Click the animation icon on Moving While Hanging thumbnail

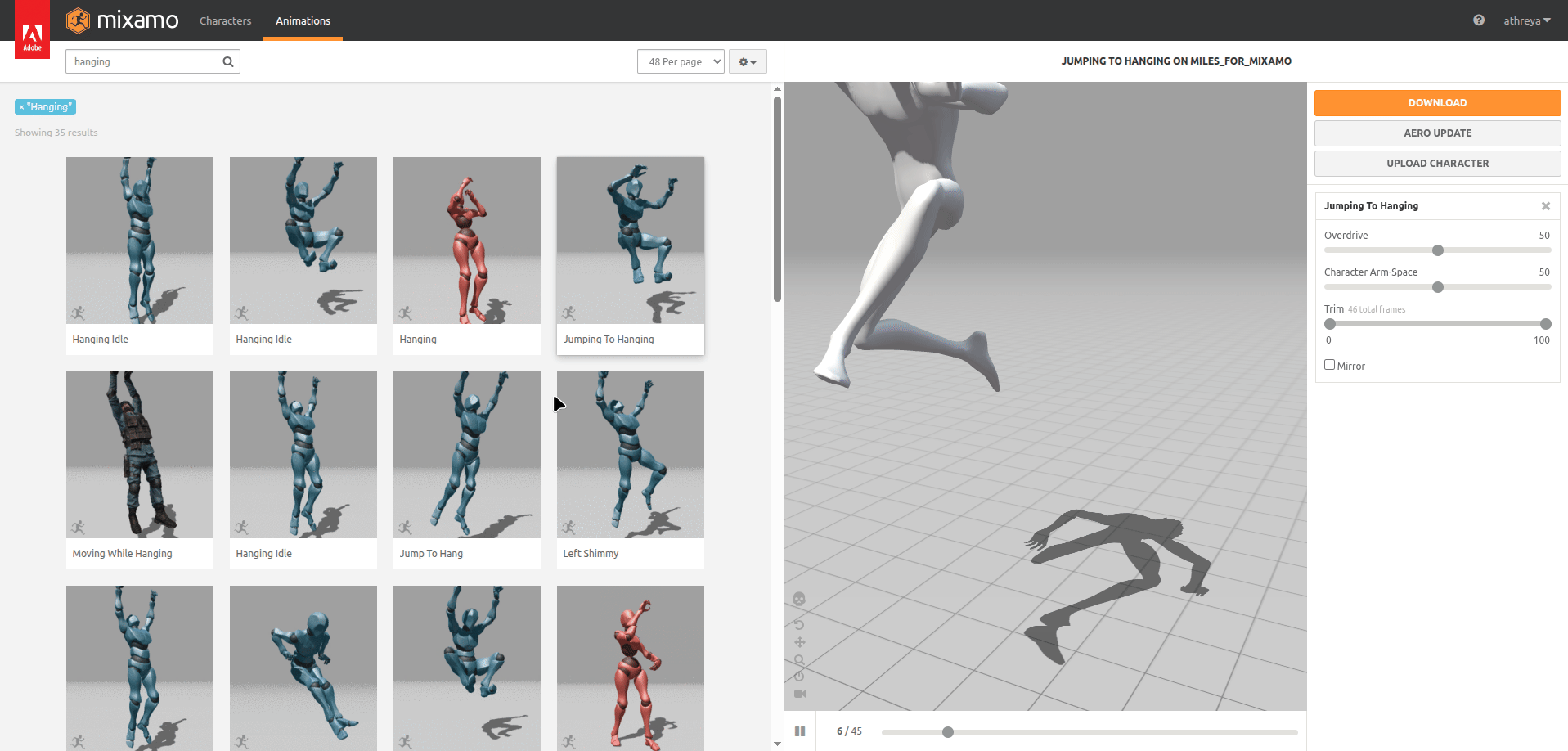78,528
